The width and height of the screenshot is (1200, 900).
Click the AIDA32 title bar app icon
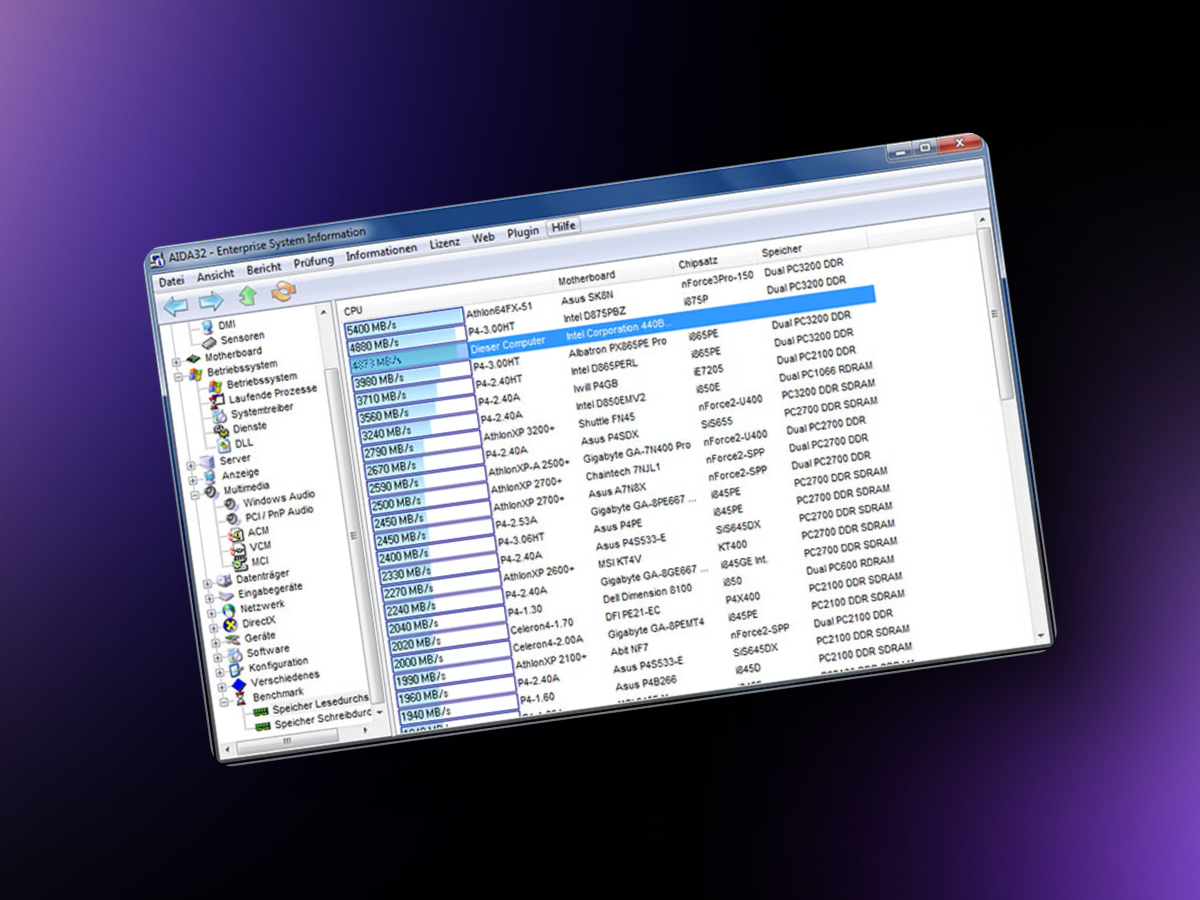pyautogui.click(x=157, y=262)
